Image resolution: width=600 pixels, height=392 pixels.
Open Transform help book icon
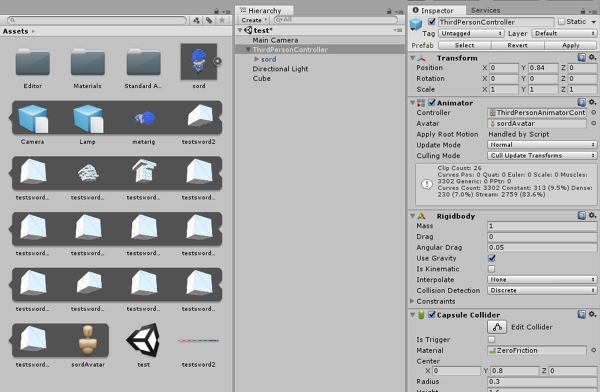click(x=582, y=57)
